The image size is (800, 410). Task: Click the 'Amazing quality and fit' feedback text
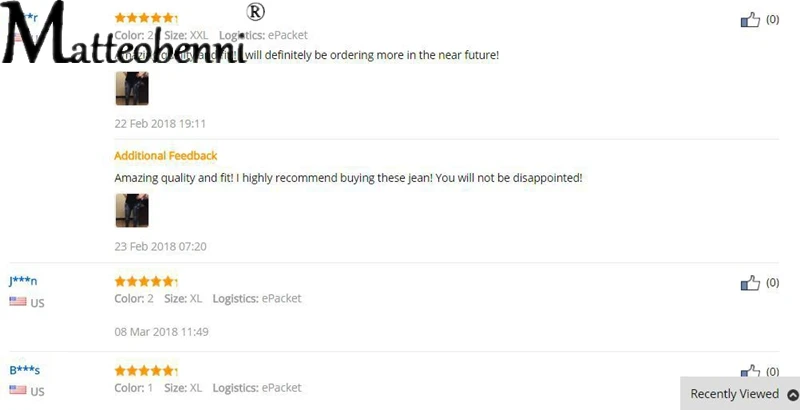pos(348,178)
